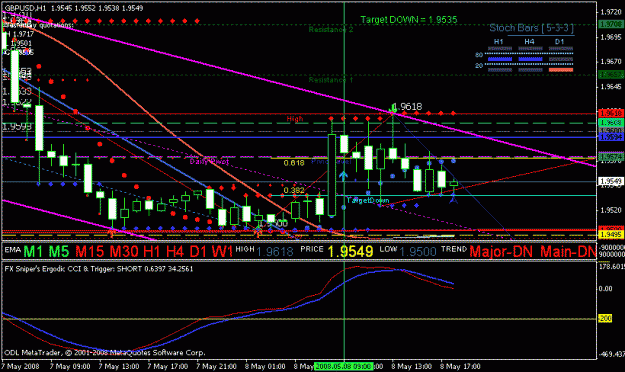Viewport: 625px width, 372px height.
Task: Click the 178.6015 label on the indicator axis
Action: (612, 267)
